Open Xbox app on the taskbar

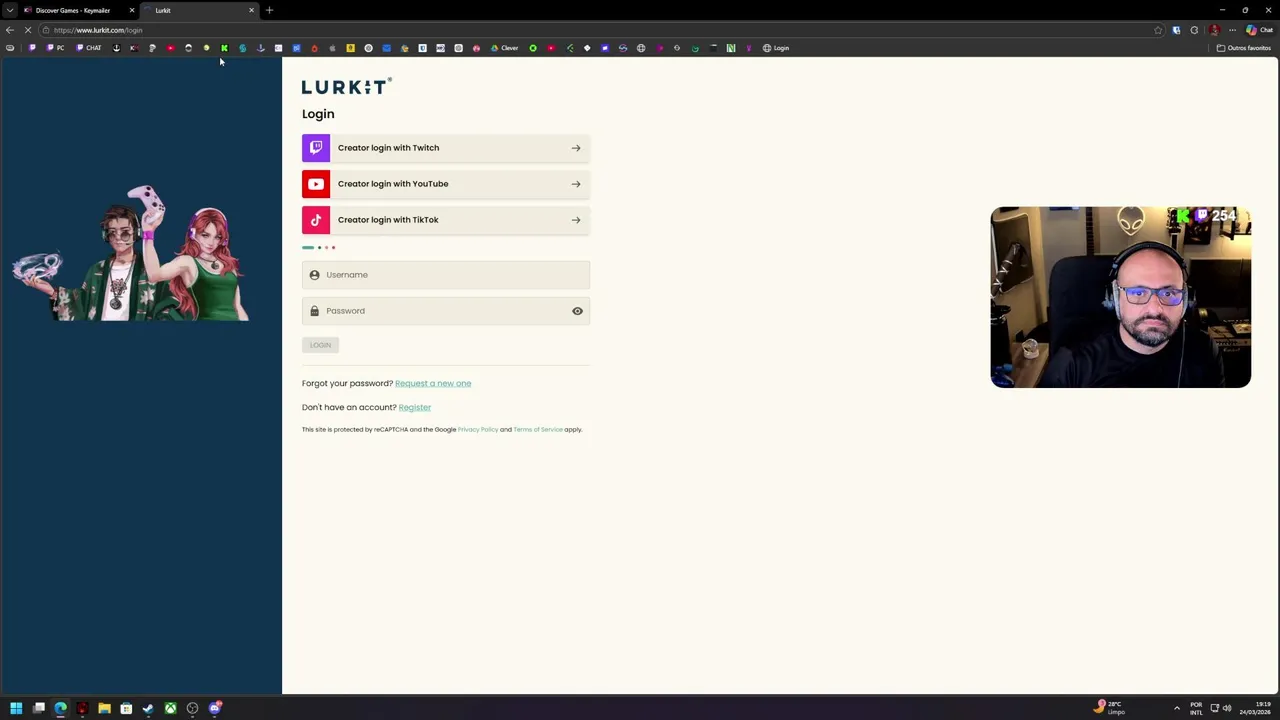(x=170, y=708)
